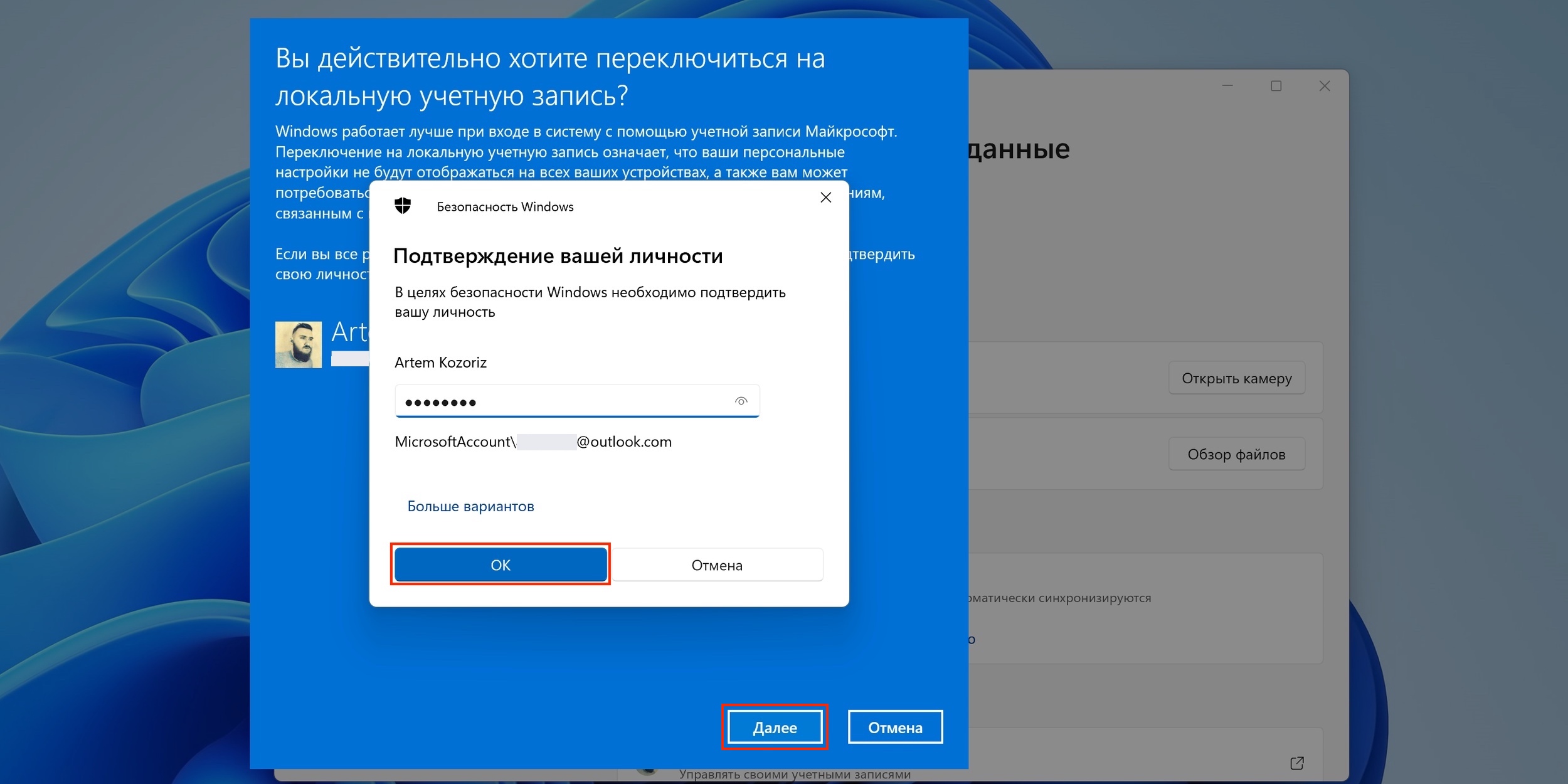1568x784 pixels.
Task: Click Далее in the blue dialog
Action: (775, 728)
